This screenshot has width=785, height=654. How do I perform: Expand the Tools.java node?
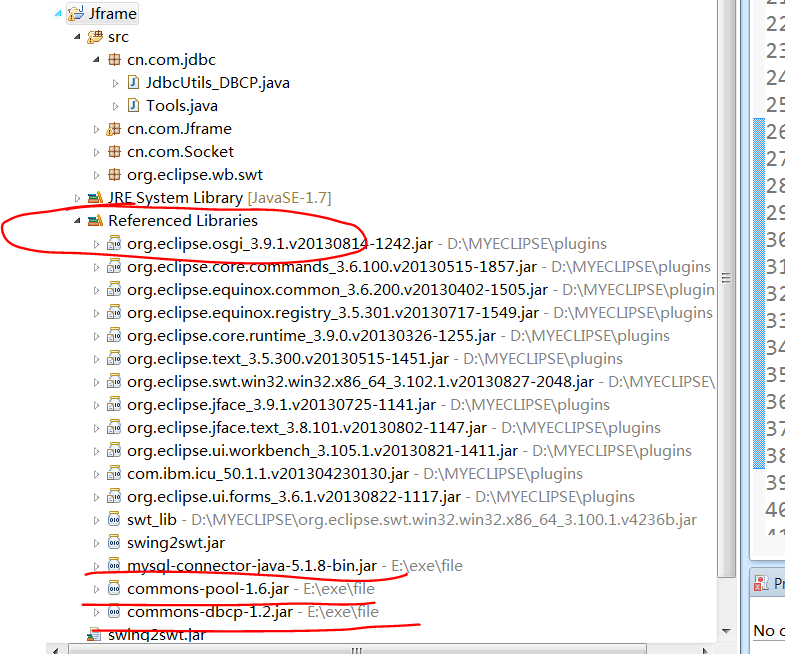pos(115,106)
